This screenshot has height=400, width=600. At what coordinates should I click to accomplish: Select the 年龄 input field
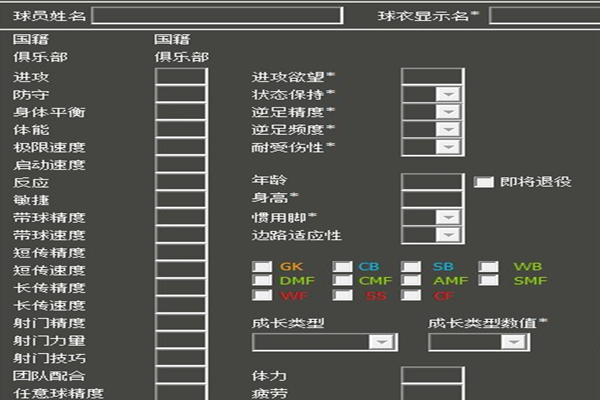point(431,182)
